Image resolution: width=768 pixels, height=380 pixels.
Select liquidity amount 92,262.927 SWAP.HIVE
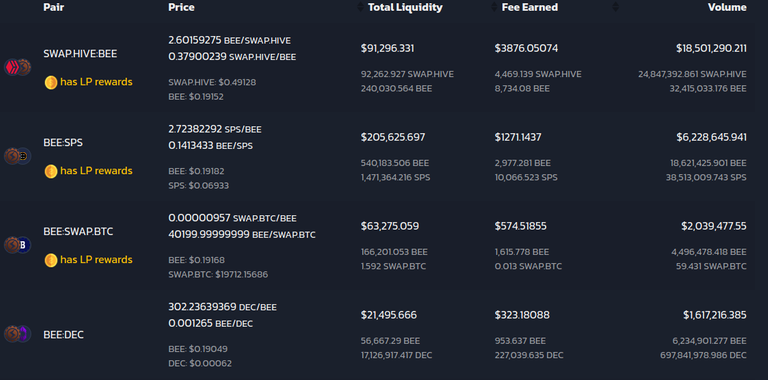tap(407, 74)
